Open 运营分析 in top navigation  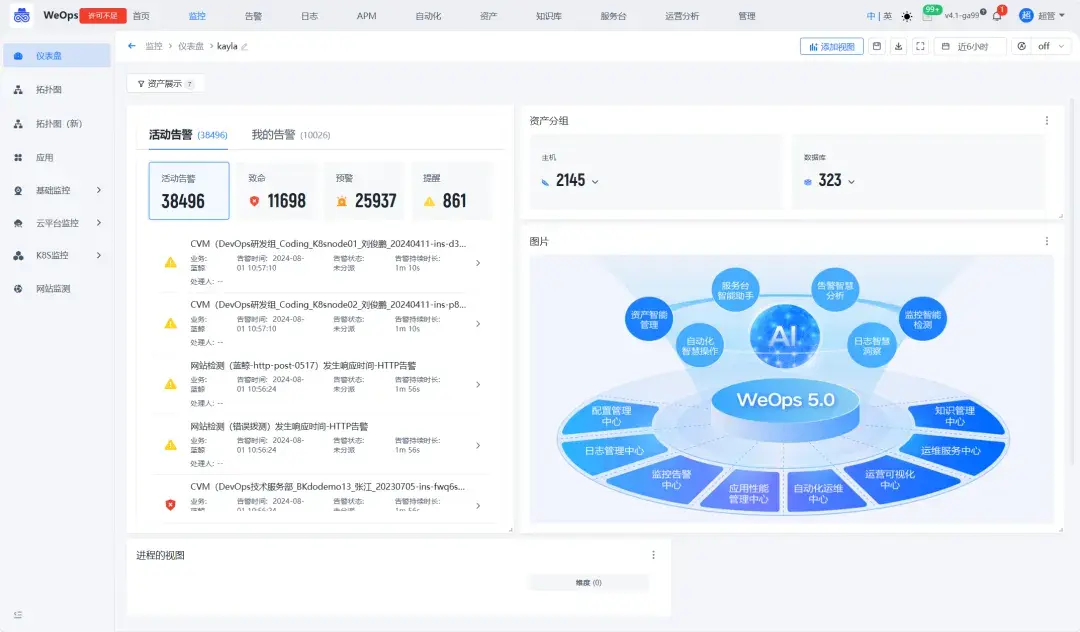[x=682, y=16]
